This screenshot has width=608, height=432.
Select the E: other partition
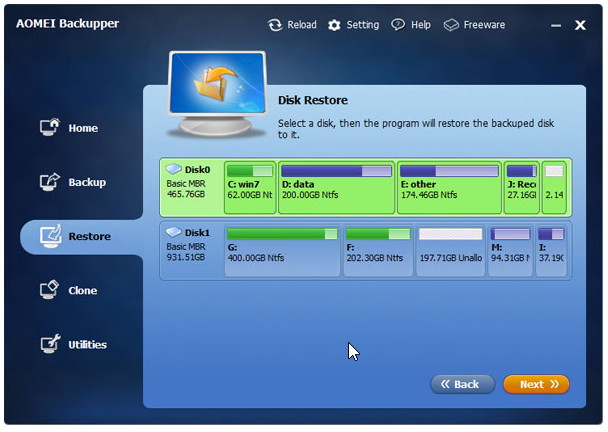[449, 188]
